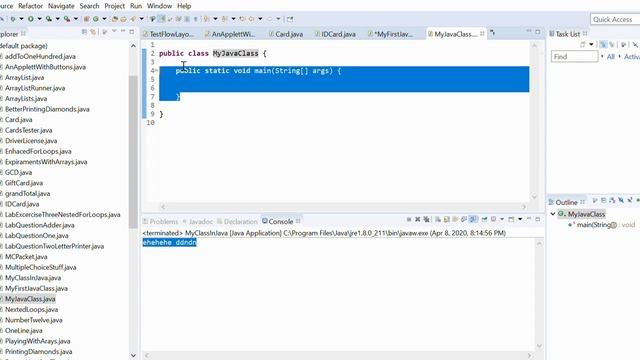Click Remove Launch X icon in Console
The height and width of the screenshot is (360, 640).
[x=418, y=220]
